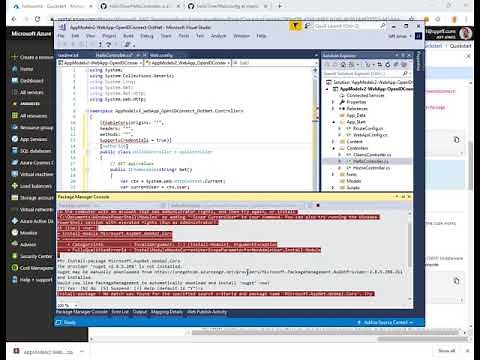Screen dimensions: 480x360
Task: Click Create a resource in Azure sidebar
Action: pos(32,57)
